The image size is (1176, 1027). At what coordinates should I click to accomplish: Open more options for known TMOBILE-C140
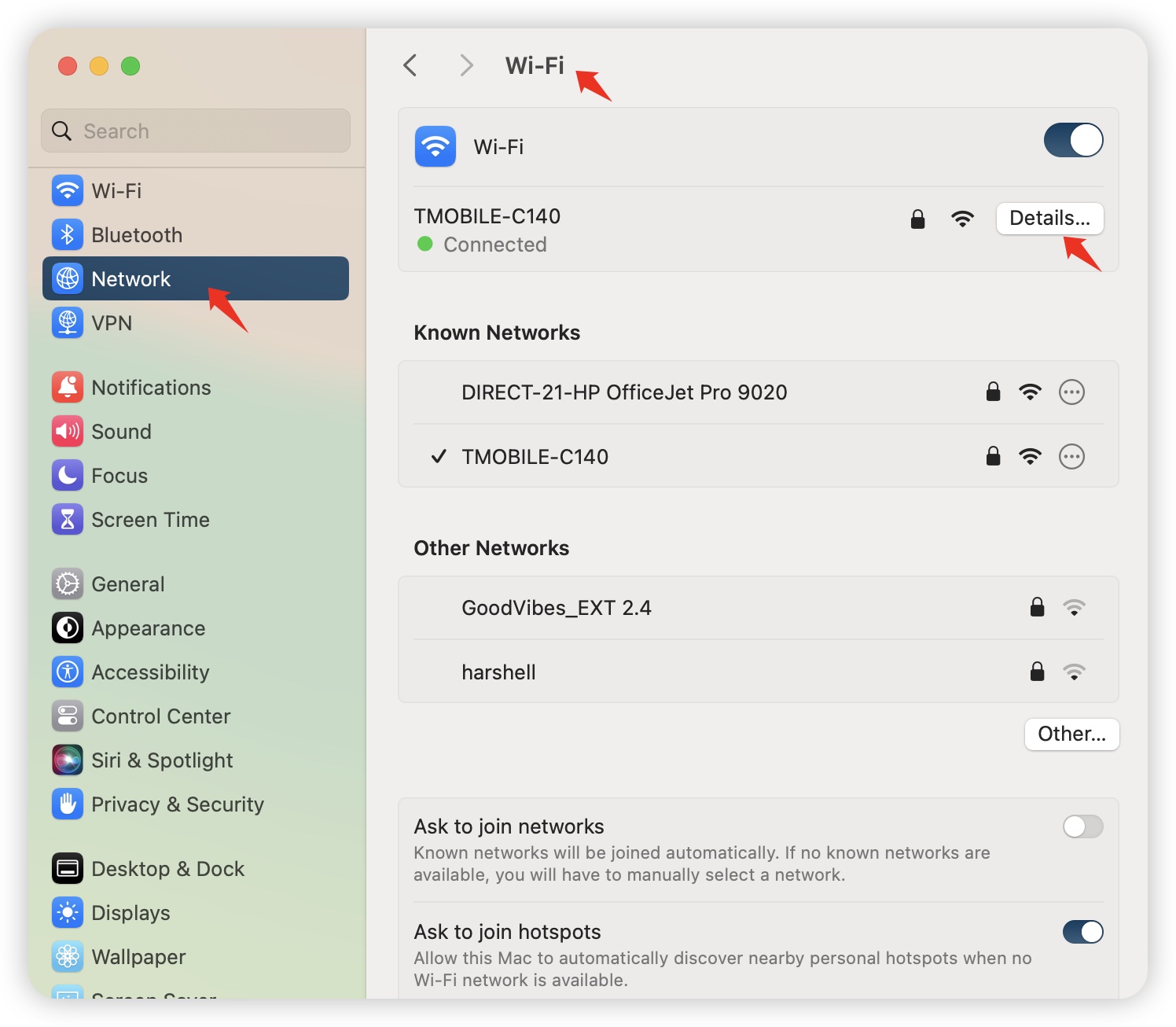click(1071, 456)
